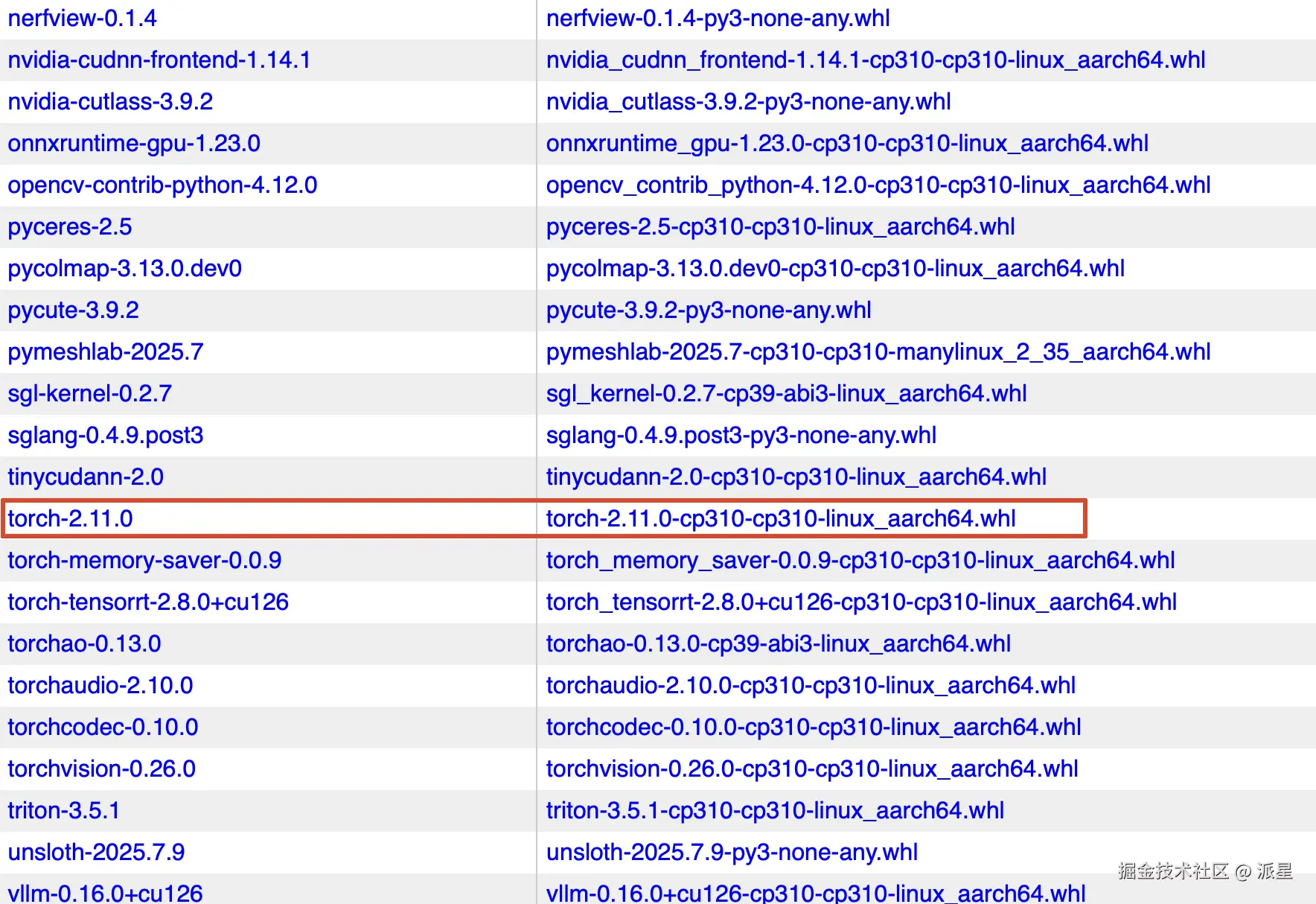
Task: Download the torch_memory_saver-0.0.9 wheel file
Action: pyautogui.click(x=860, y=560)
